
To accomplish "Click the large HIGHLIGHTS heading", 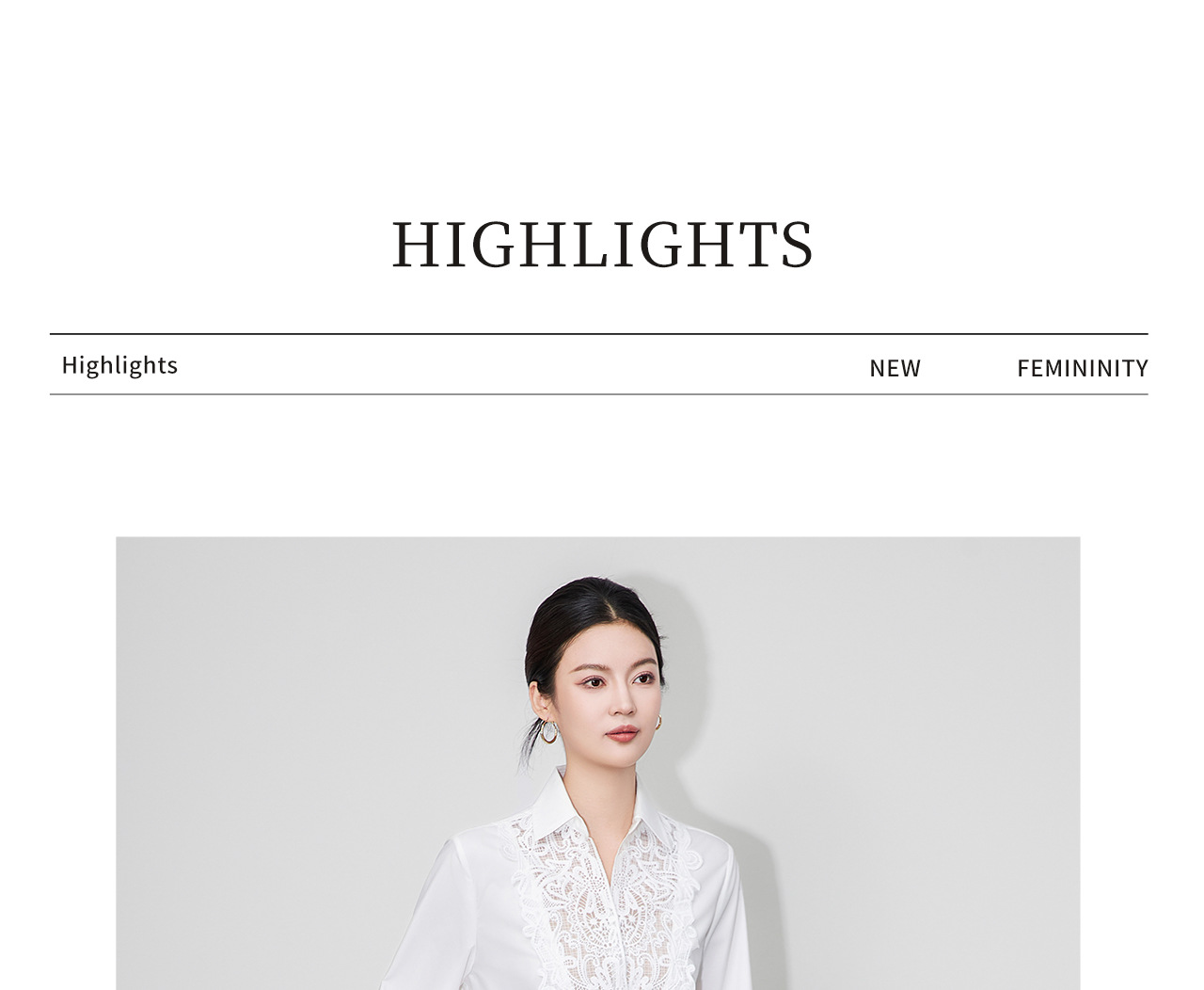I will tap(602, 244).
